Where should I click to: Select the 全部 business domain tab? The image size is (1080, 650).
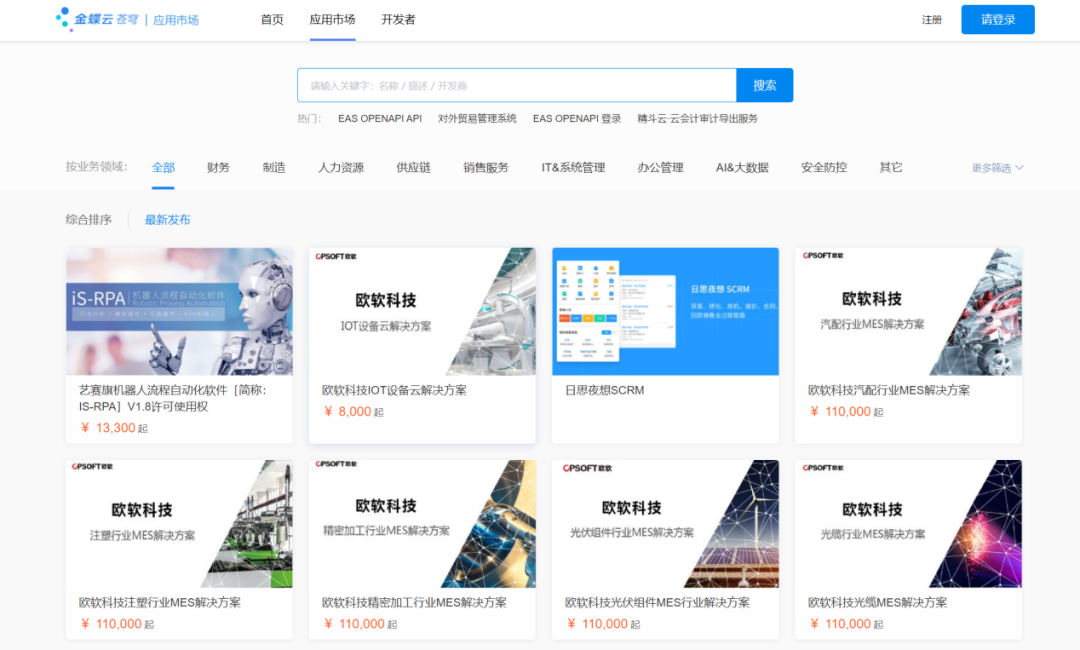(163, 167)
